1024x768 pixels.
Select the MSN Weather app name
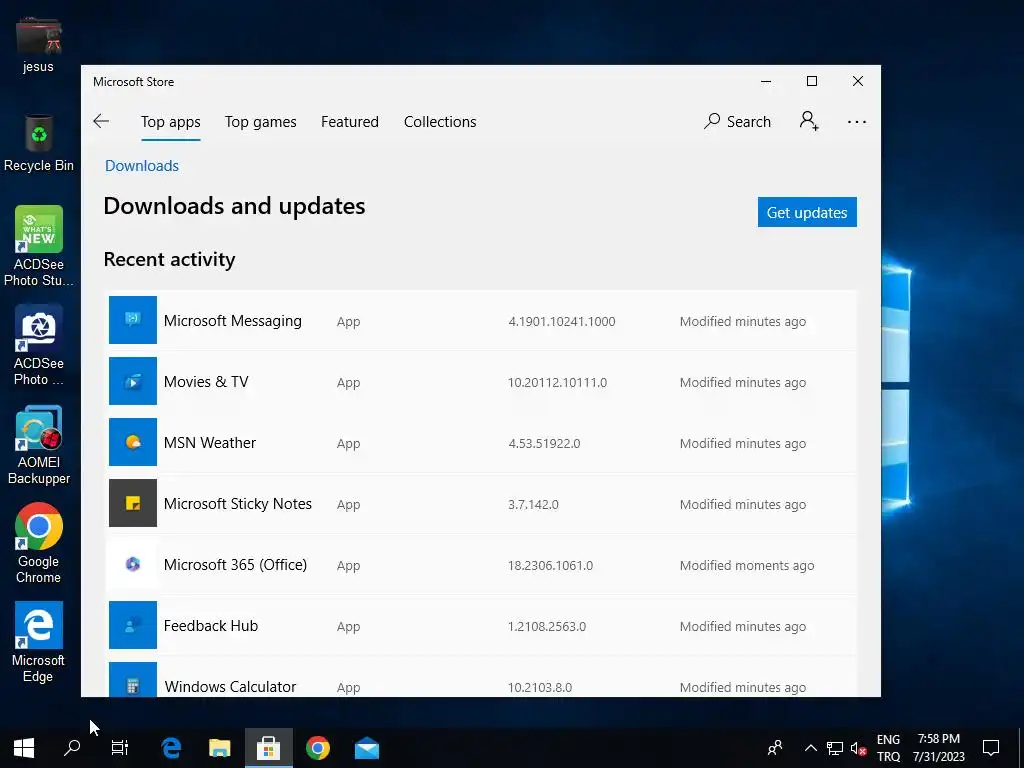click(x=210, y=443)
